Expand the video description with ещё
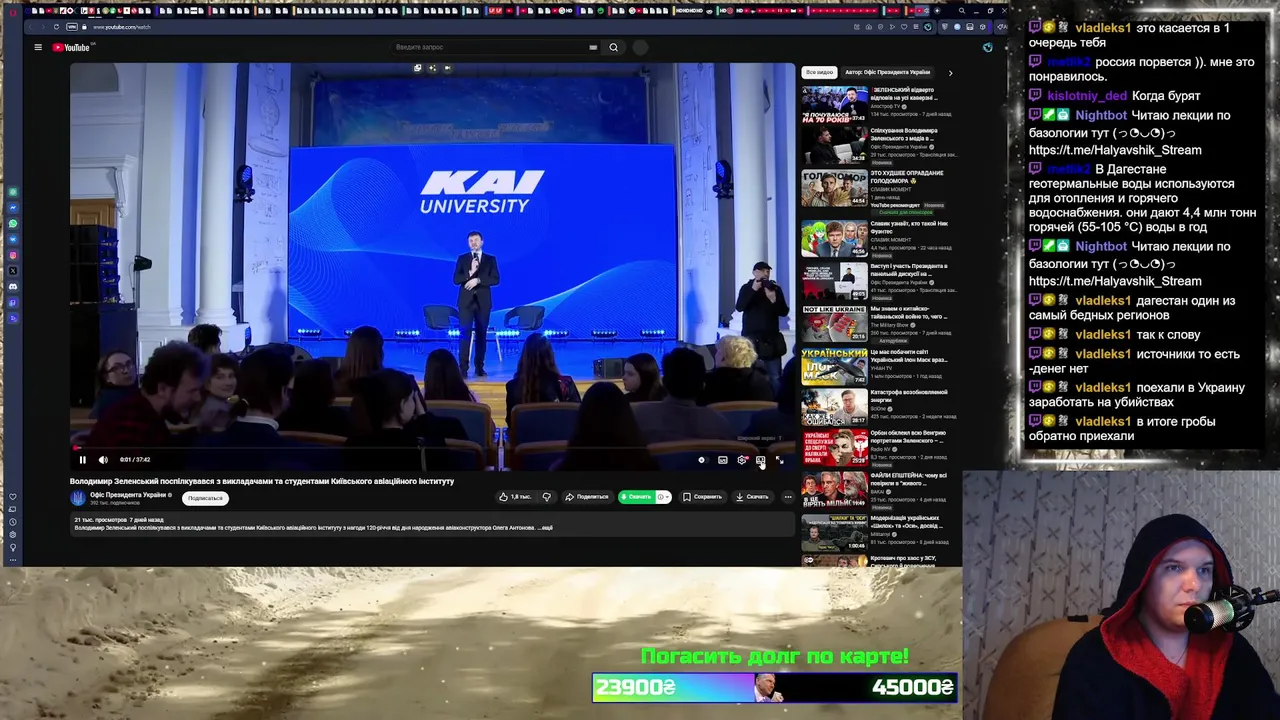This screenshot has height=720, width=1280. click(545, 528)
